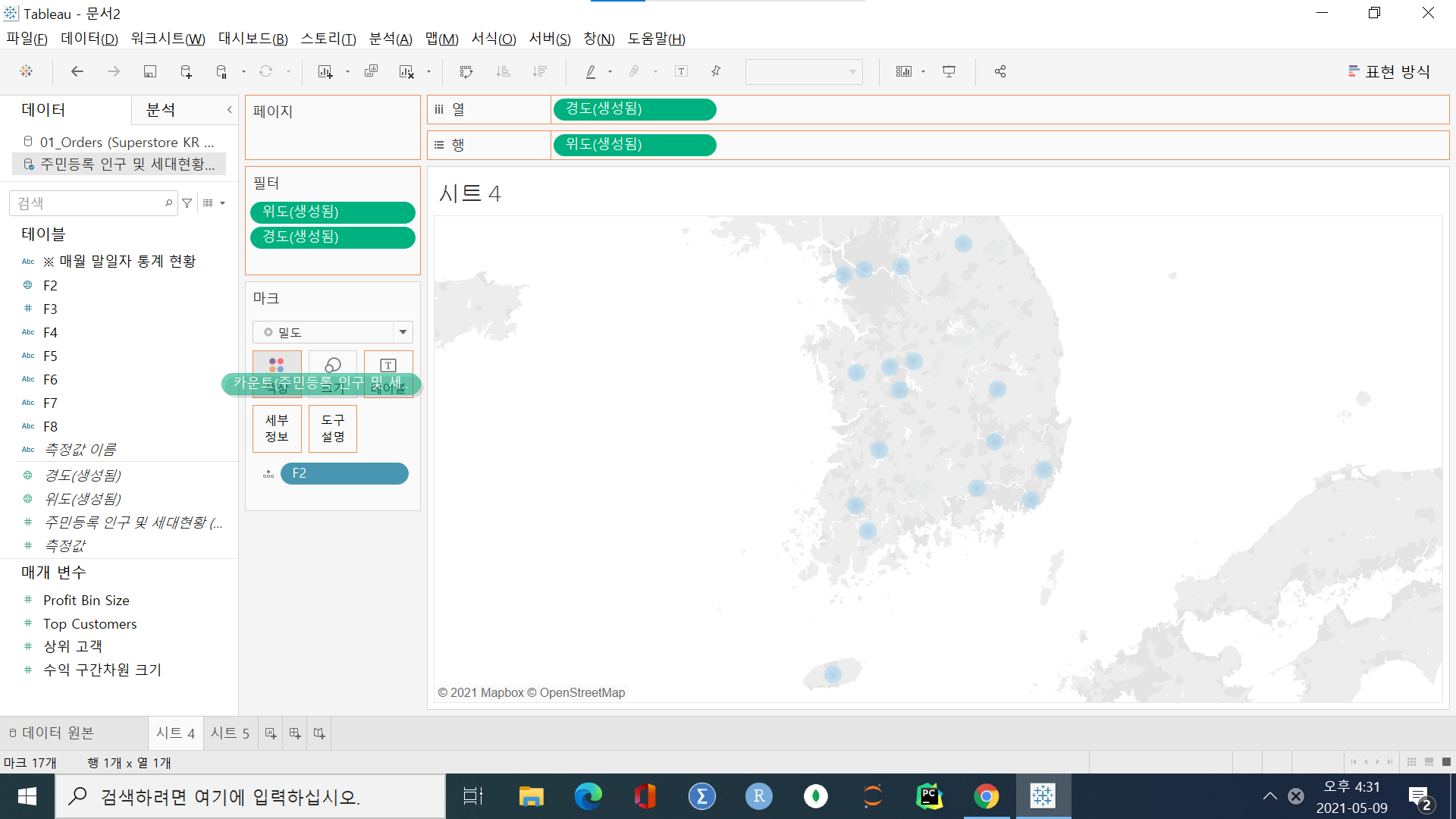Open the view-as list dropdown arrow

(222, 203)
